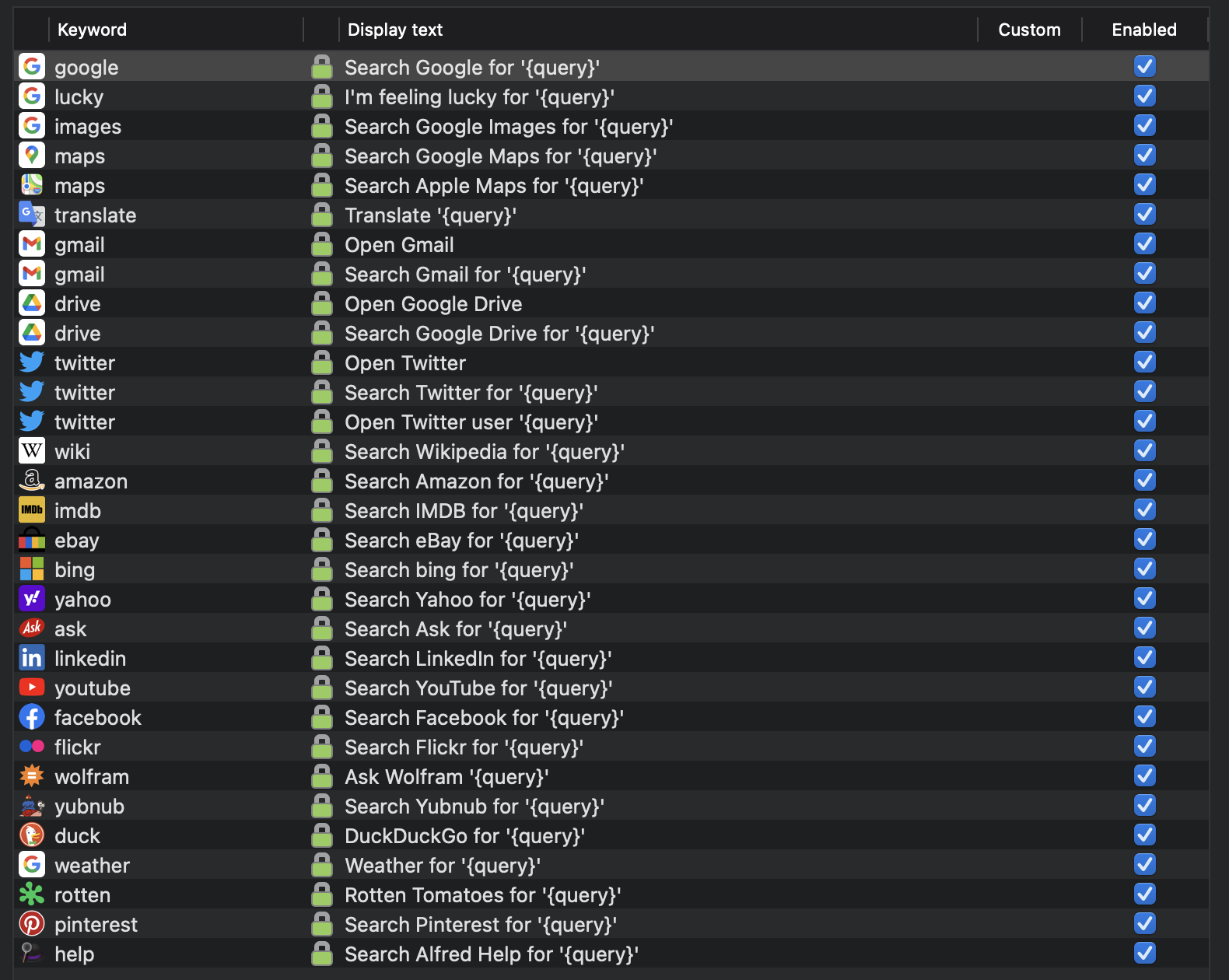Click the Enabled column header

click(1144, 30)
